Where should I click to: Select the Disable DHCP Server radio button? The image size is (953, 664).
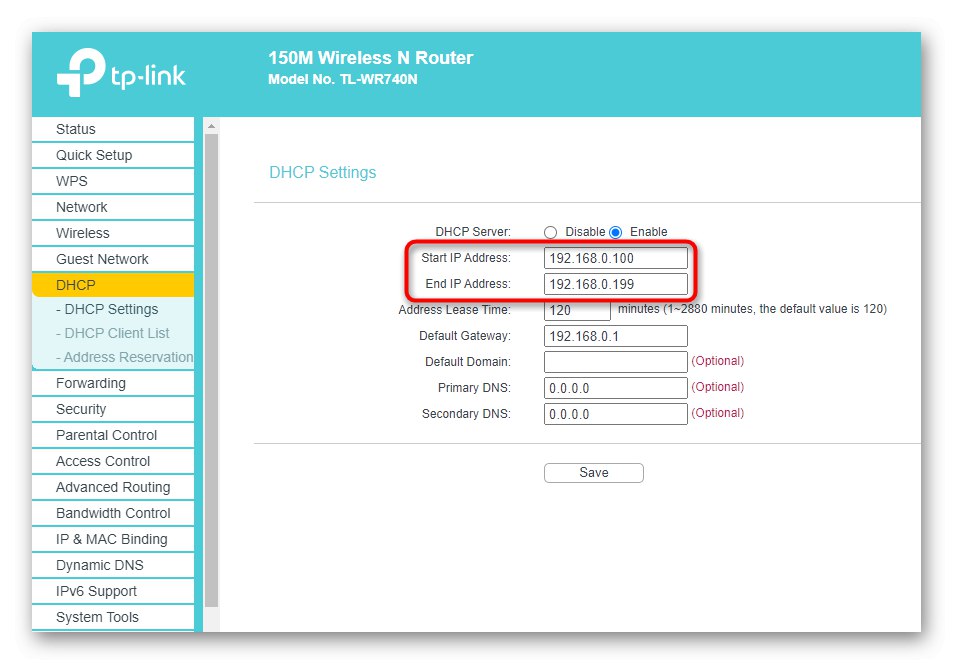tap(551, 232)
